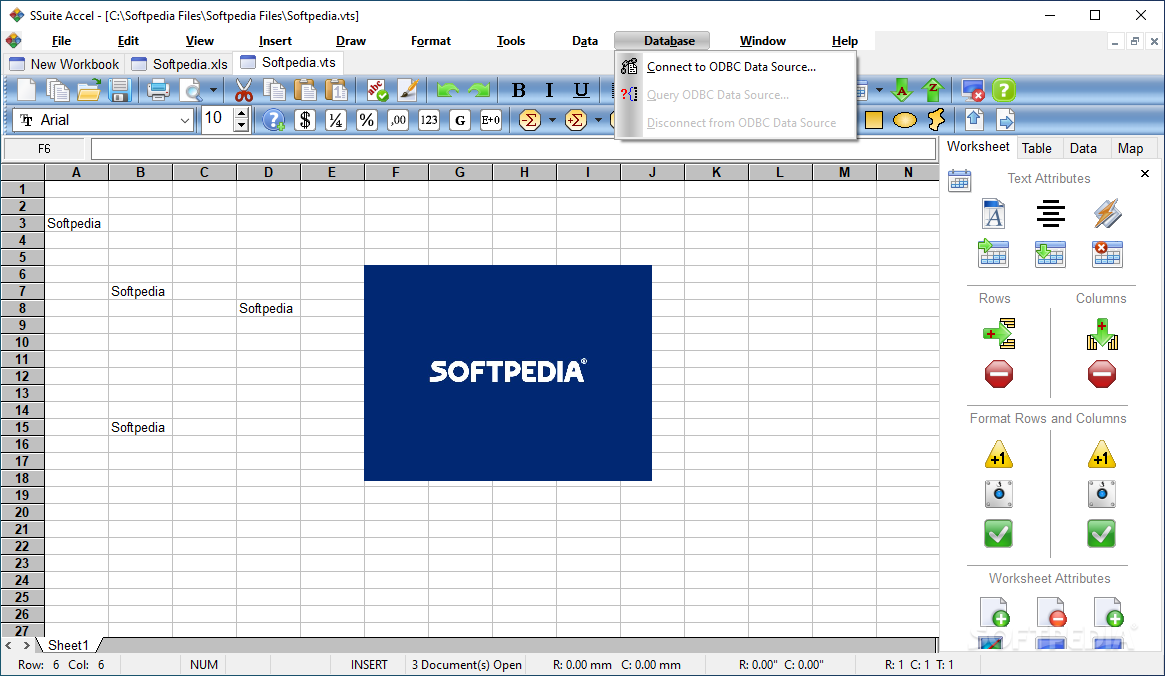Undo the last action
The width and height of the screenshot is (1165, 676).
click(447, 91)
